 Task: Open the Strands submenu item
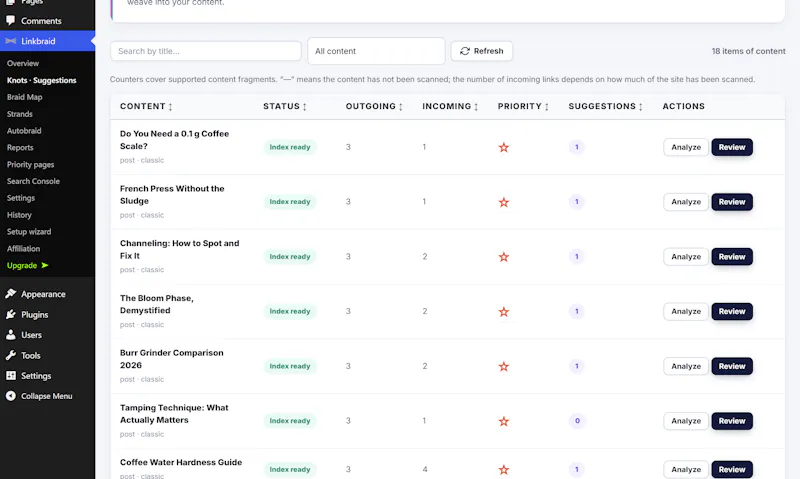(x=20, y=114)
